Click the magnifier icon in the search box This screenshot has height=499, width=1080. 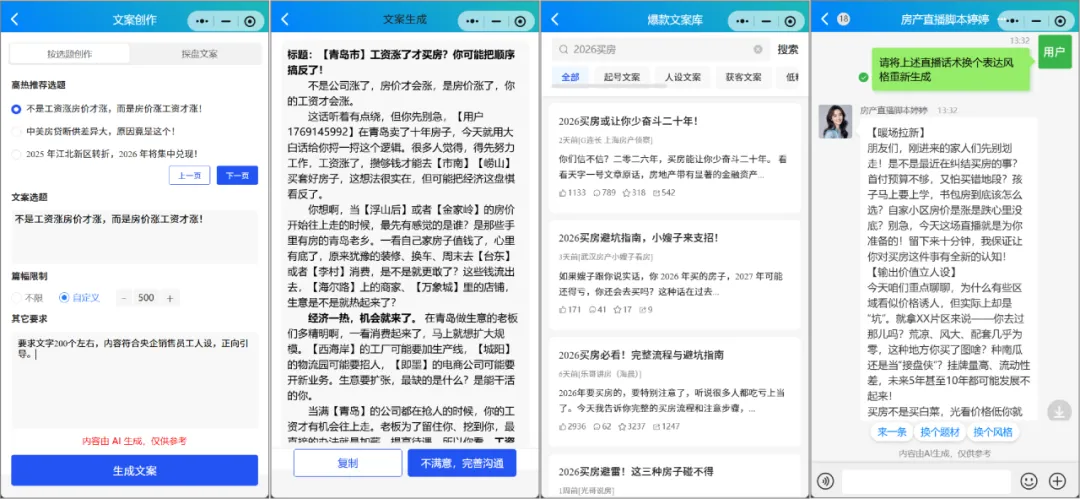click(563, 50)
